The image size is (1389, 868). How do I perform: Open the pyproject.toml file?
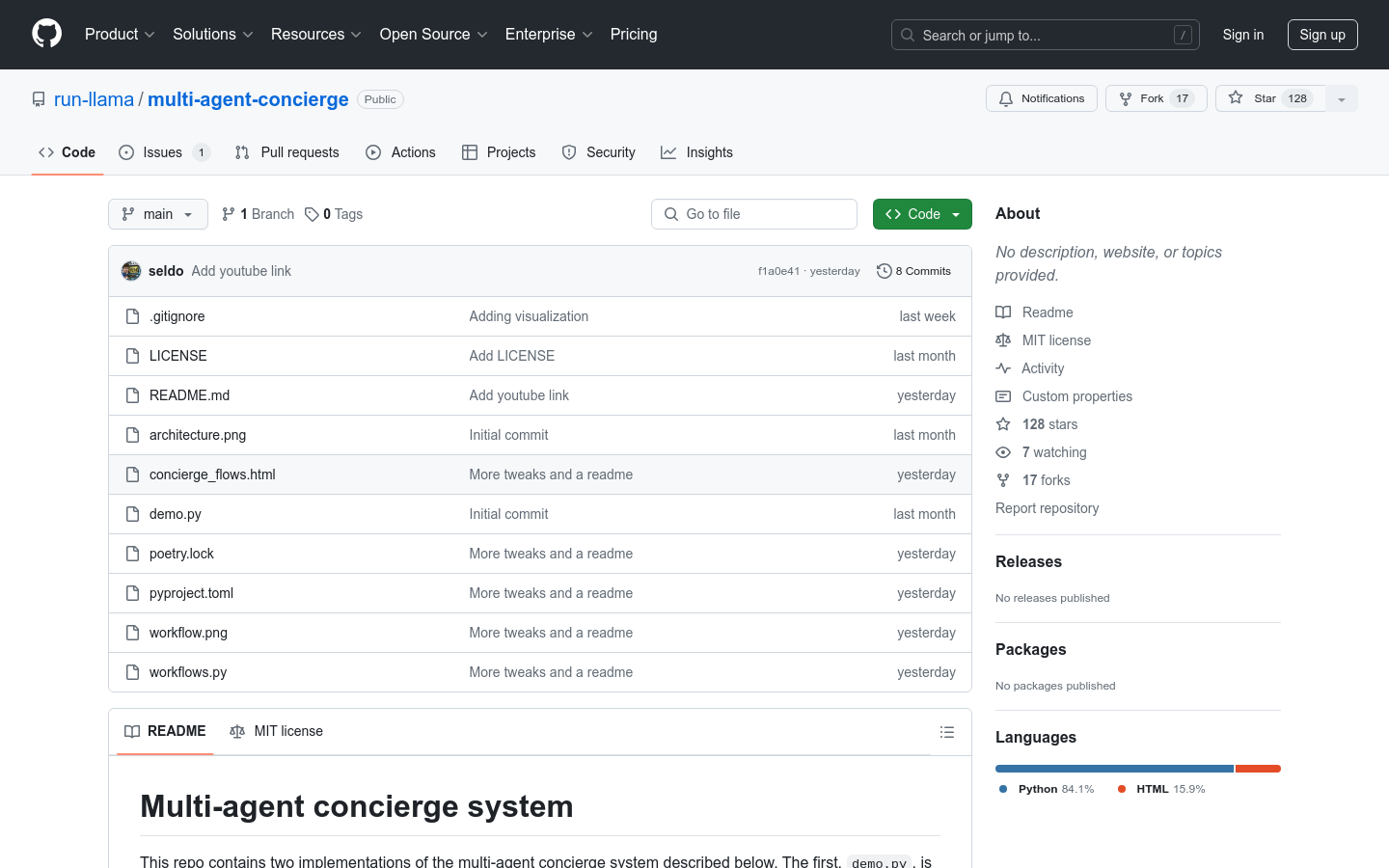[191, 593]
